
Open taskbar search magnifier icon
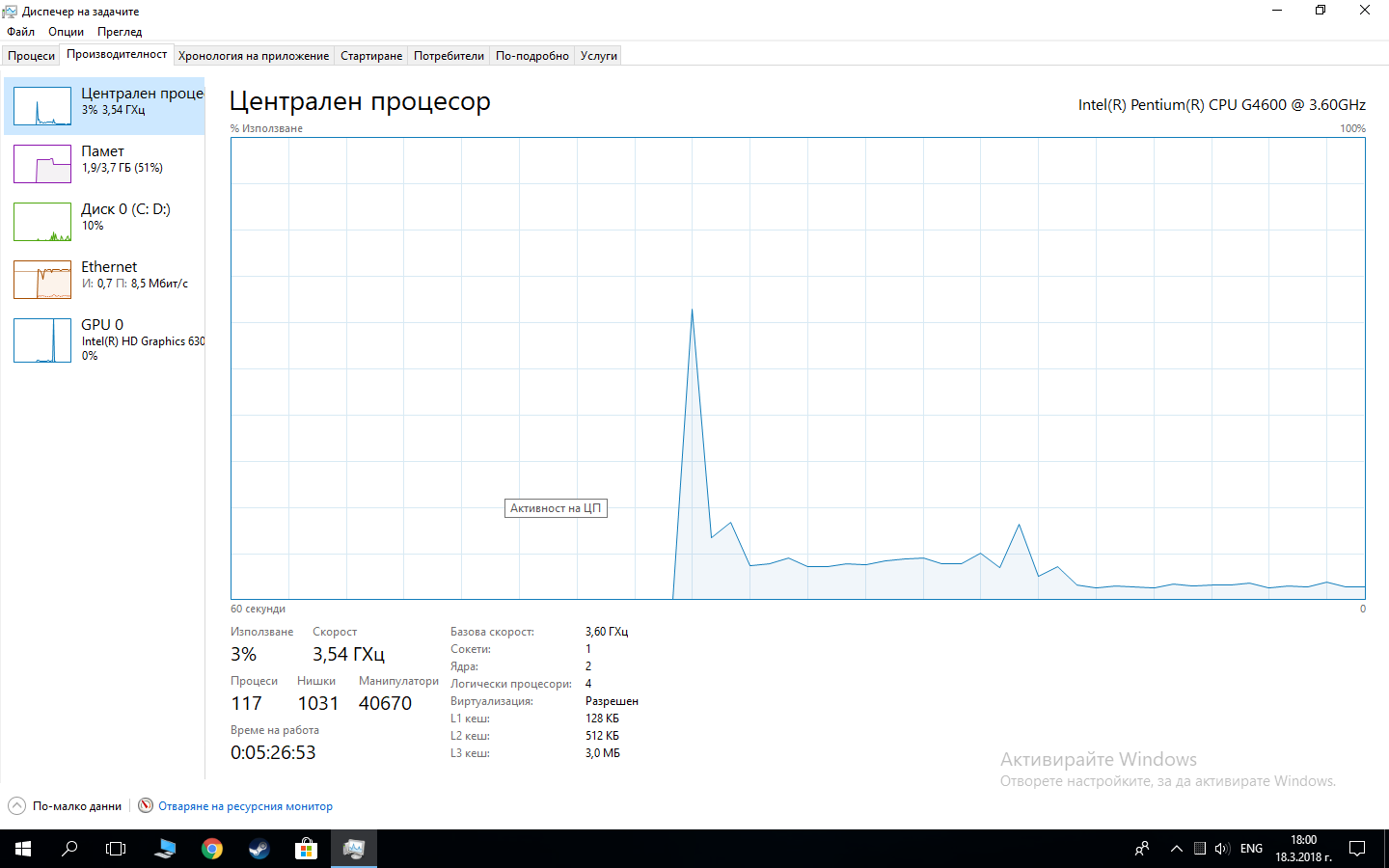click(69, 849)
